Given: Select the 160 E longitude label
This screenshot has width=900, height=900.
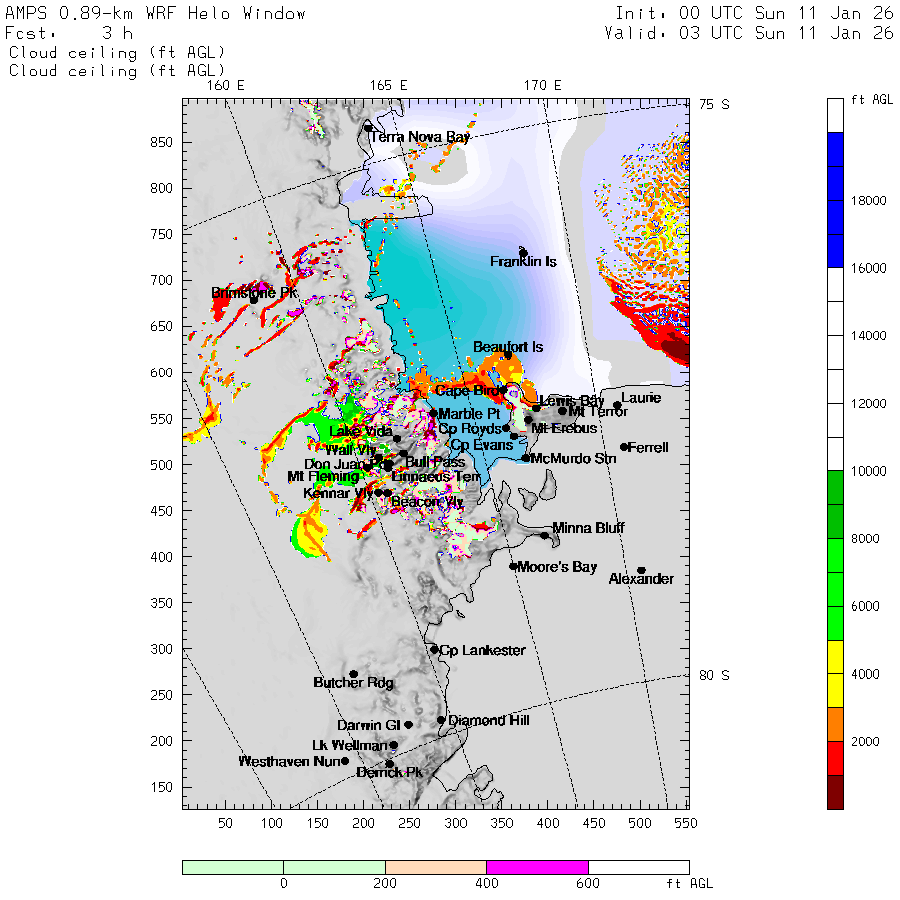Looking at the screenshot, I should coord(226,86).
